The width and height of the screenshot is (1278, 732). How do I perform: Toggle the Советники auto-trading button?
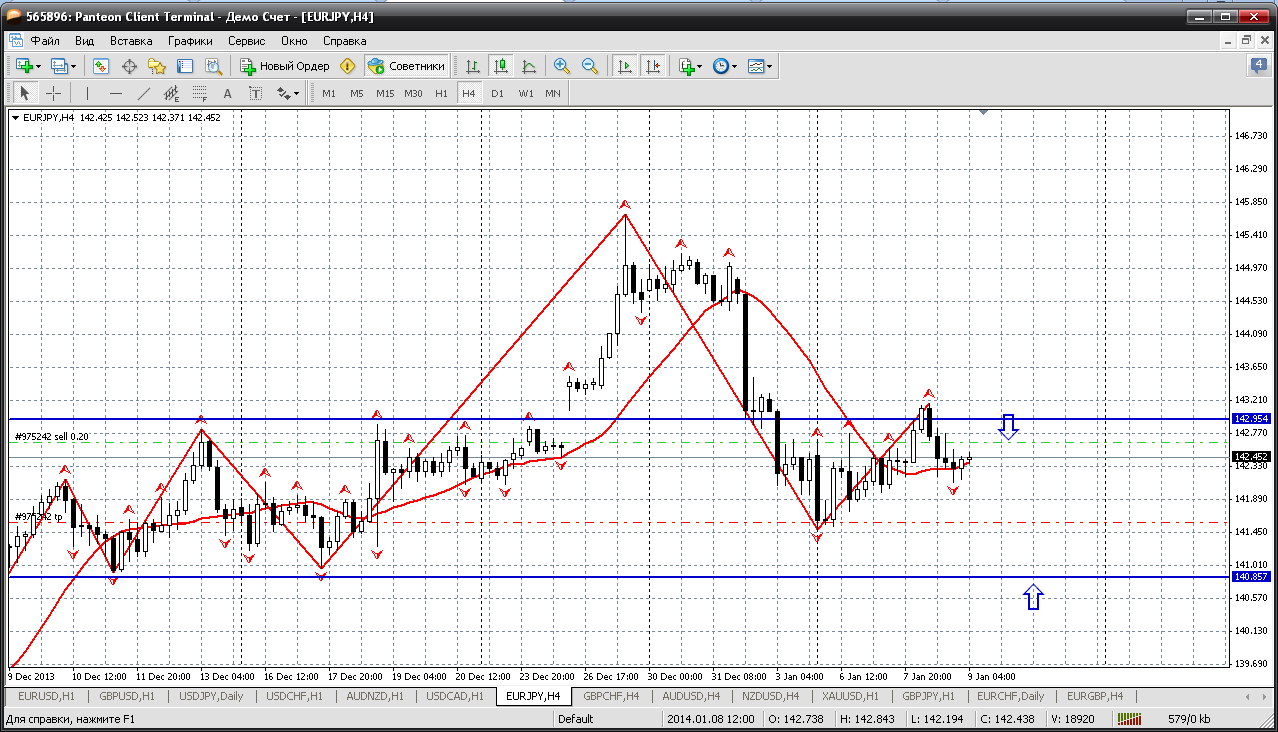tap(406, 66)
